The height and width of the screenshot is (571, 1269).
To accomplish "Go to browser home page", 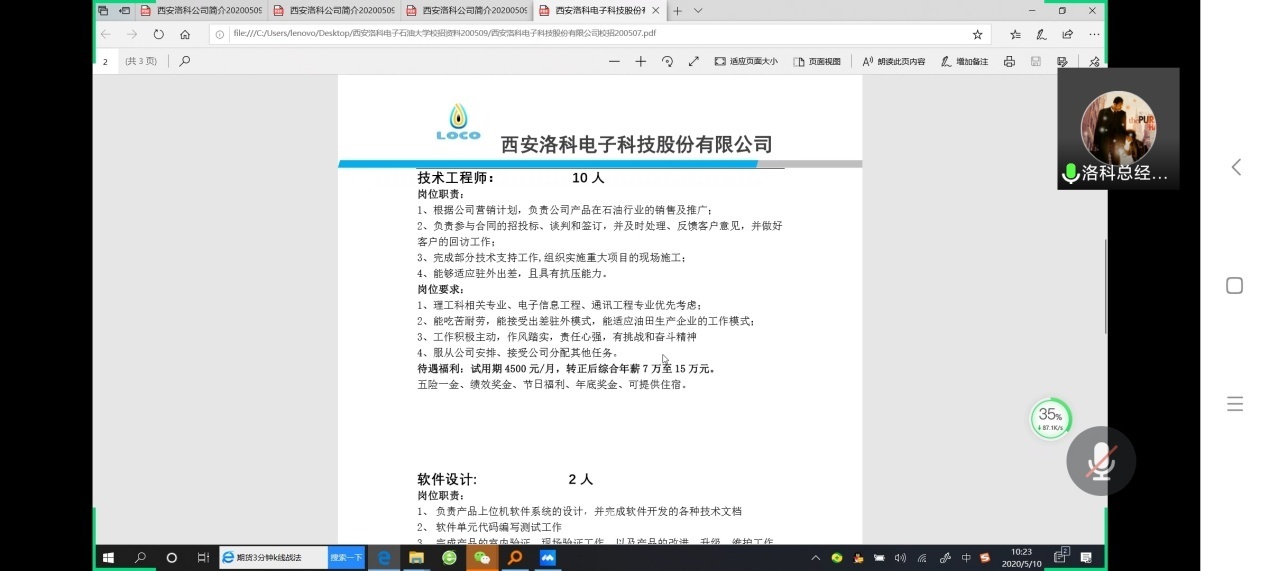I will [185, 34].
